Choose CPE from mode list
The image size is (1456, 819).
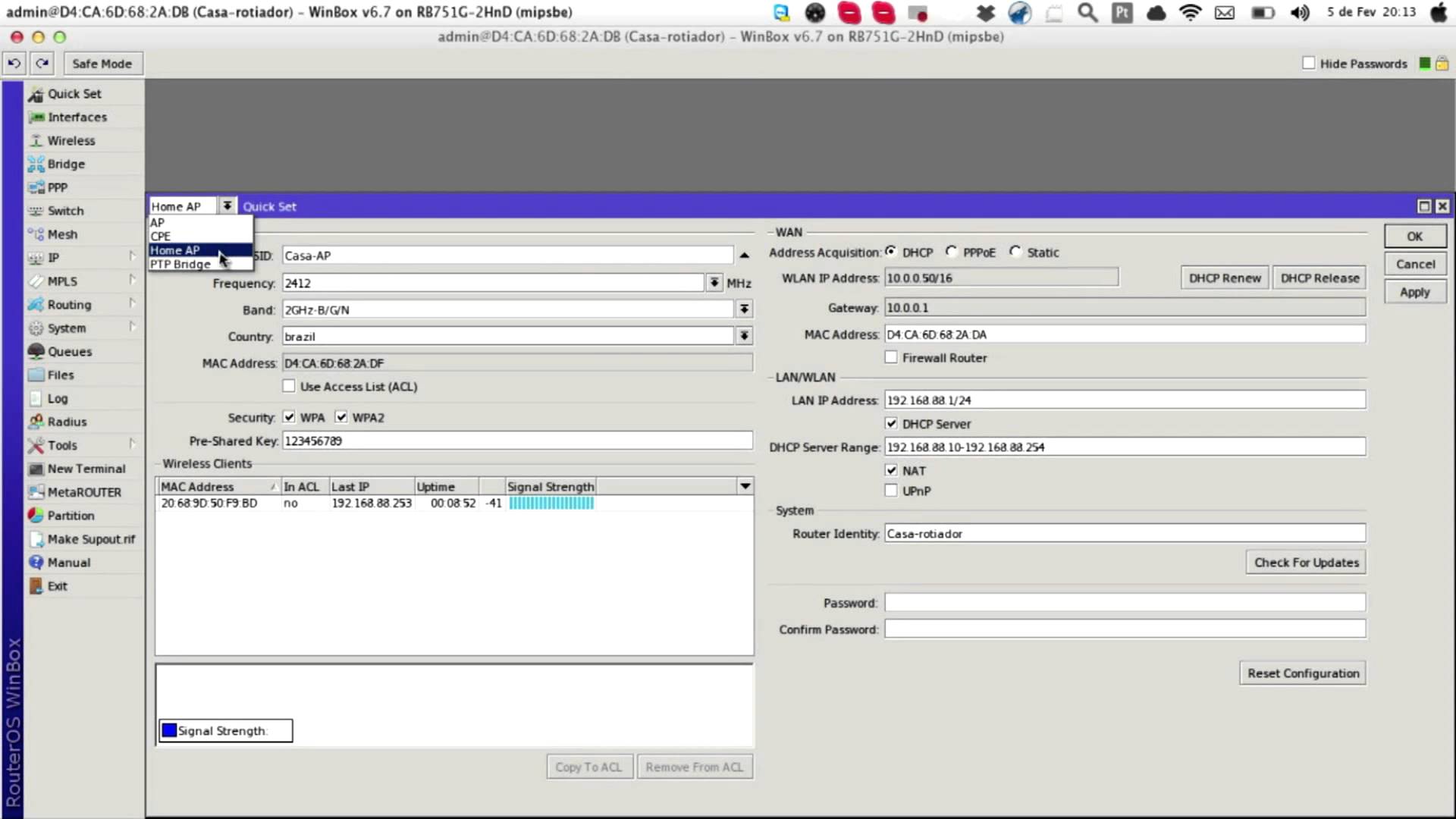click(200, 236)
